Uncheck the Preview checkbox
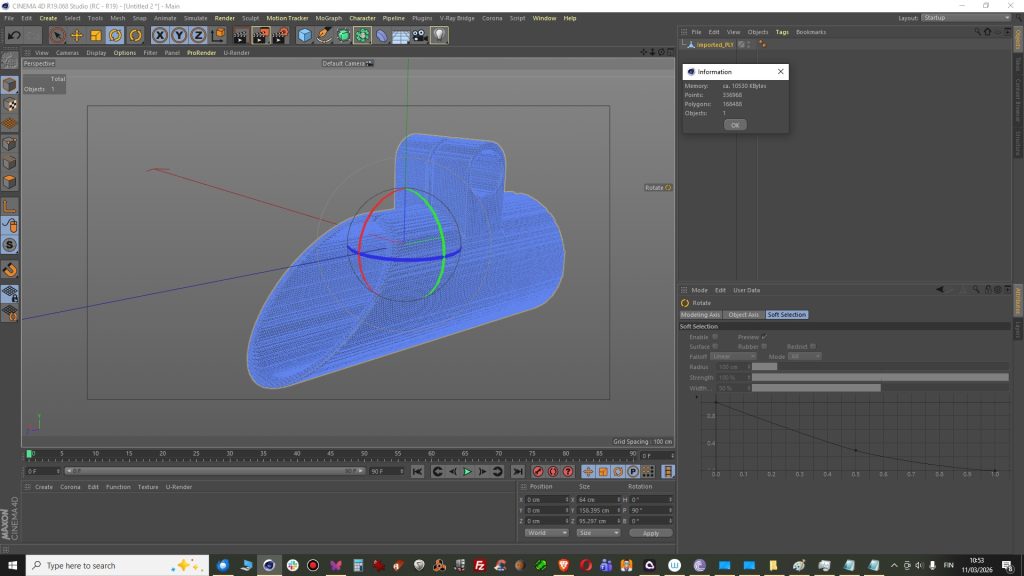Viewport: 1024px width, 576px height. [765, 337]
